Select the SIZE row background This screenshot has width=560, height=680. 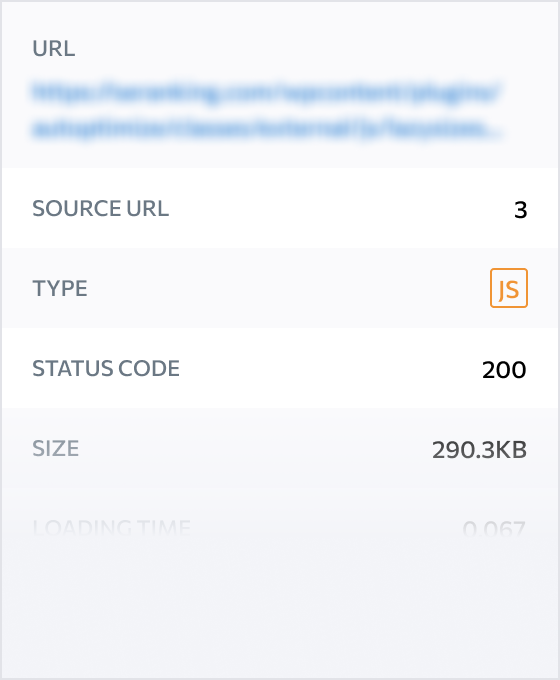click(x=280, y=448)
